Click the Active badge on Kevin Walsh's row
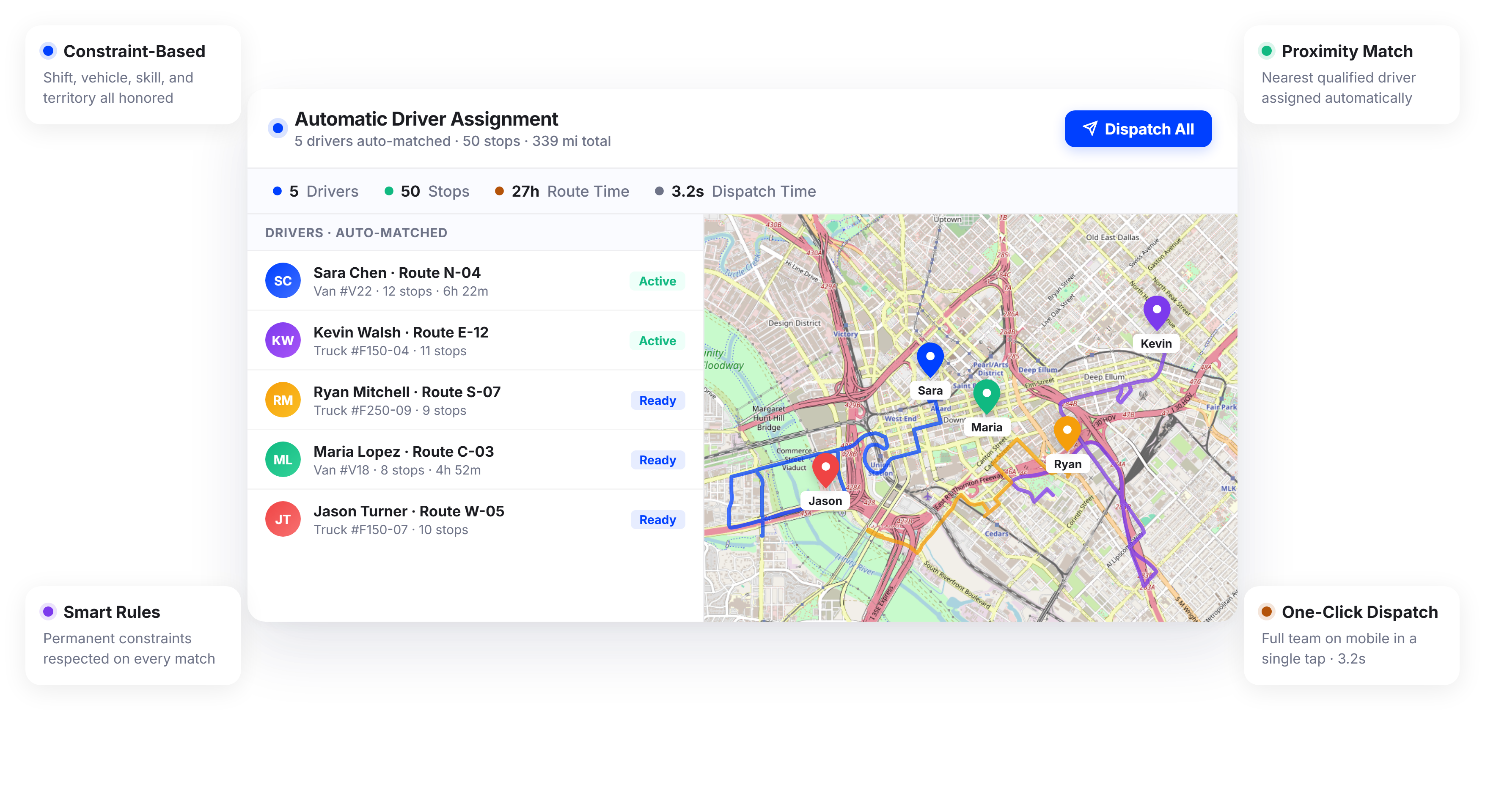Image resolution: width=1485 pixels, height=812 pixels. tap(657, 340)
